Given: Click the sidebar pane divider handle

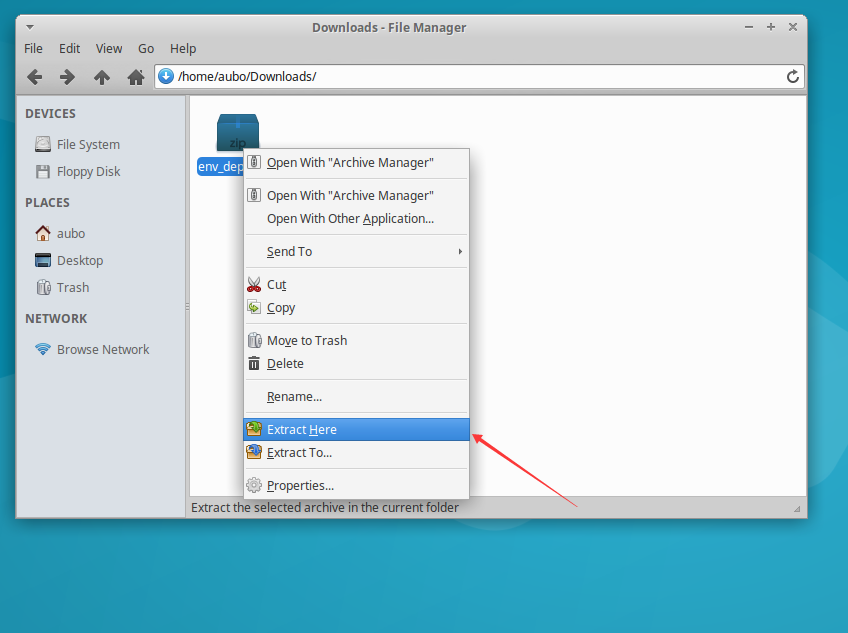Looking at the screenshot, I should pos(187,306).
